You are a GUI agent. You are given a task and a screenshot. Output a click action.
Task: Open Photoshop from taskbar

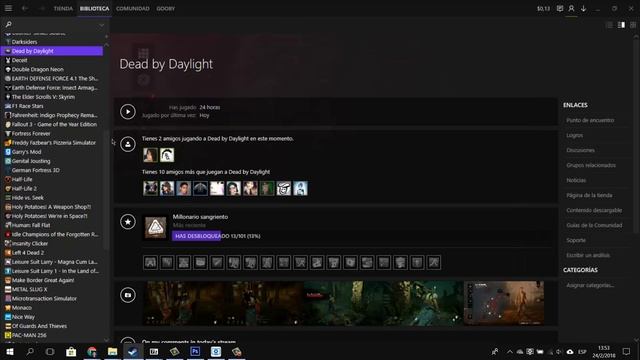point(195,351)
